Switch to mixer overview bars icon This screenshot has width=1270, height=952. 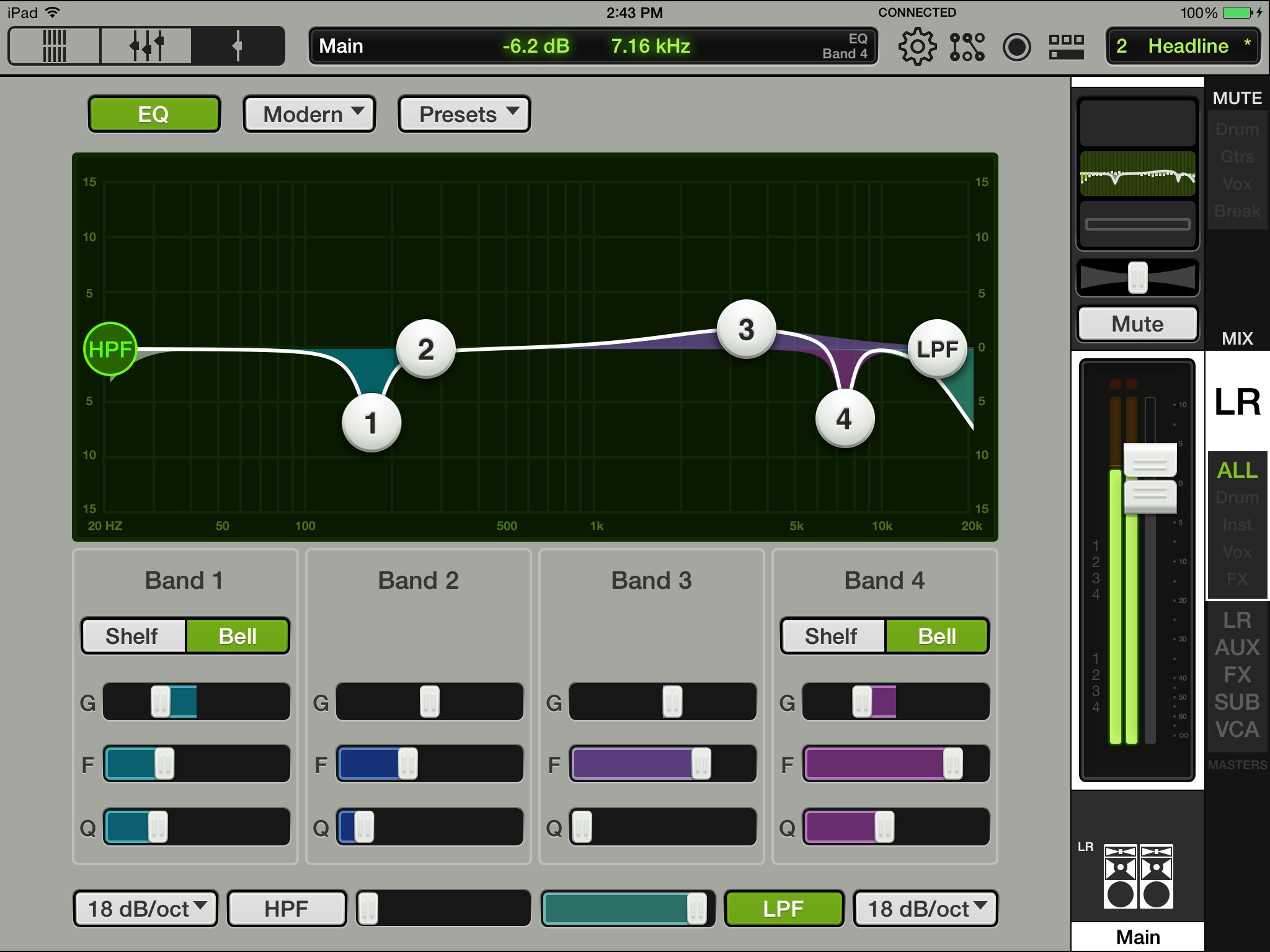pos(55,46)
